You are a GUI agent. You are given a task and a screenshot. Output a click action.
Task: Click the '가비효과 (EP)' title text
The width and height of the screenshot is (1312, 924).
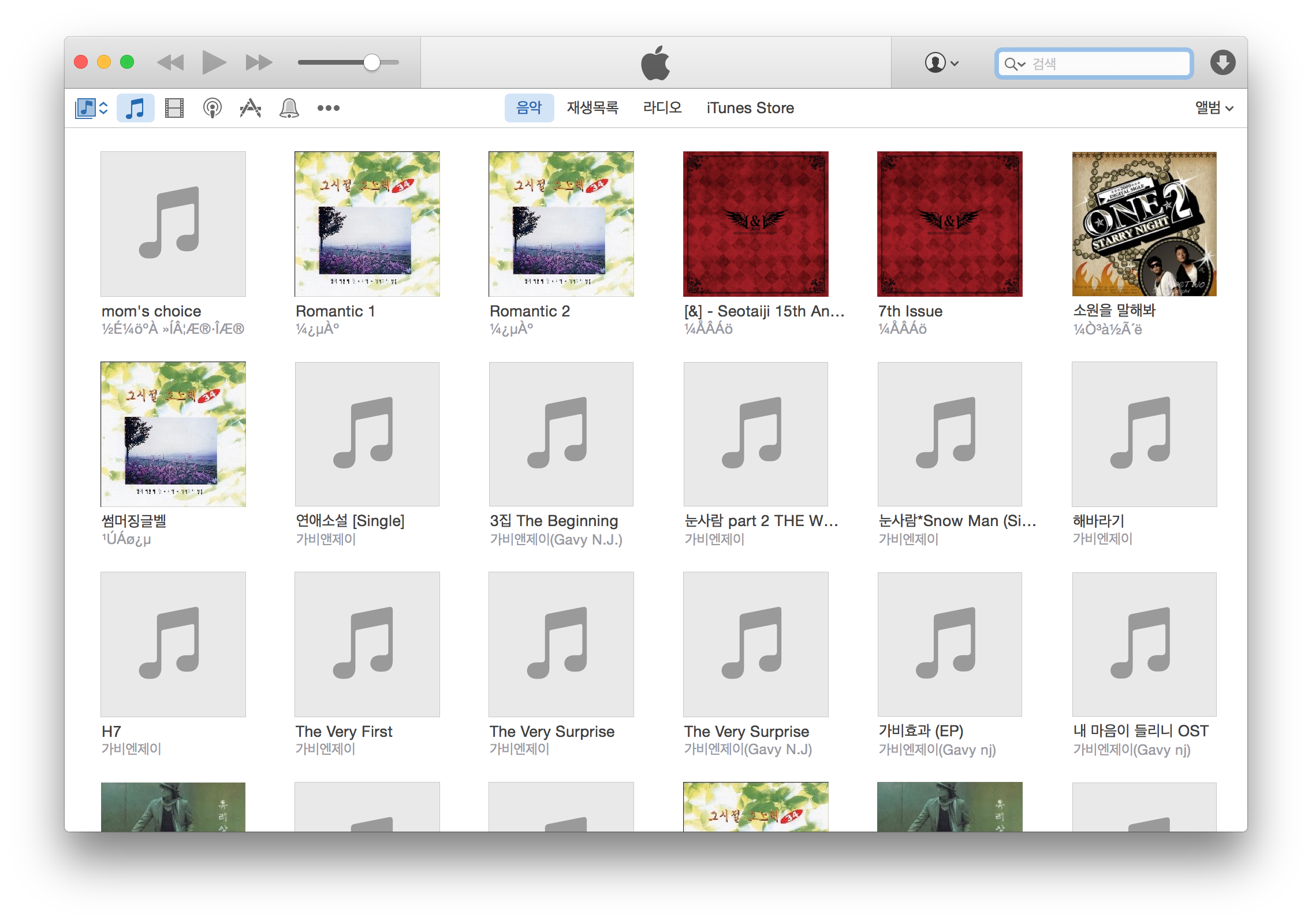(921, 731)
